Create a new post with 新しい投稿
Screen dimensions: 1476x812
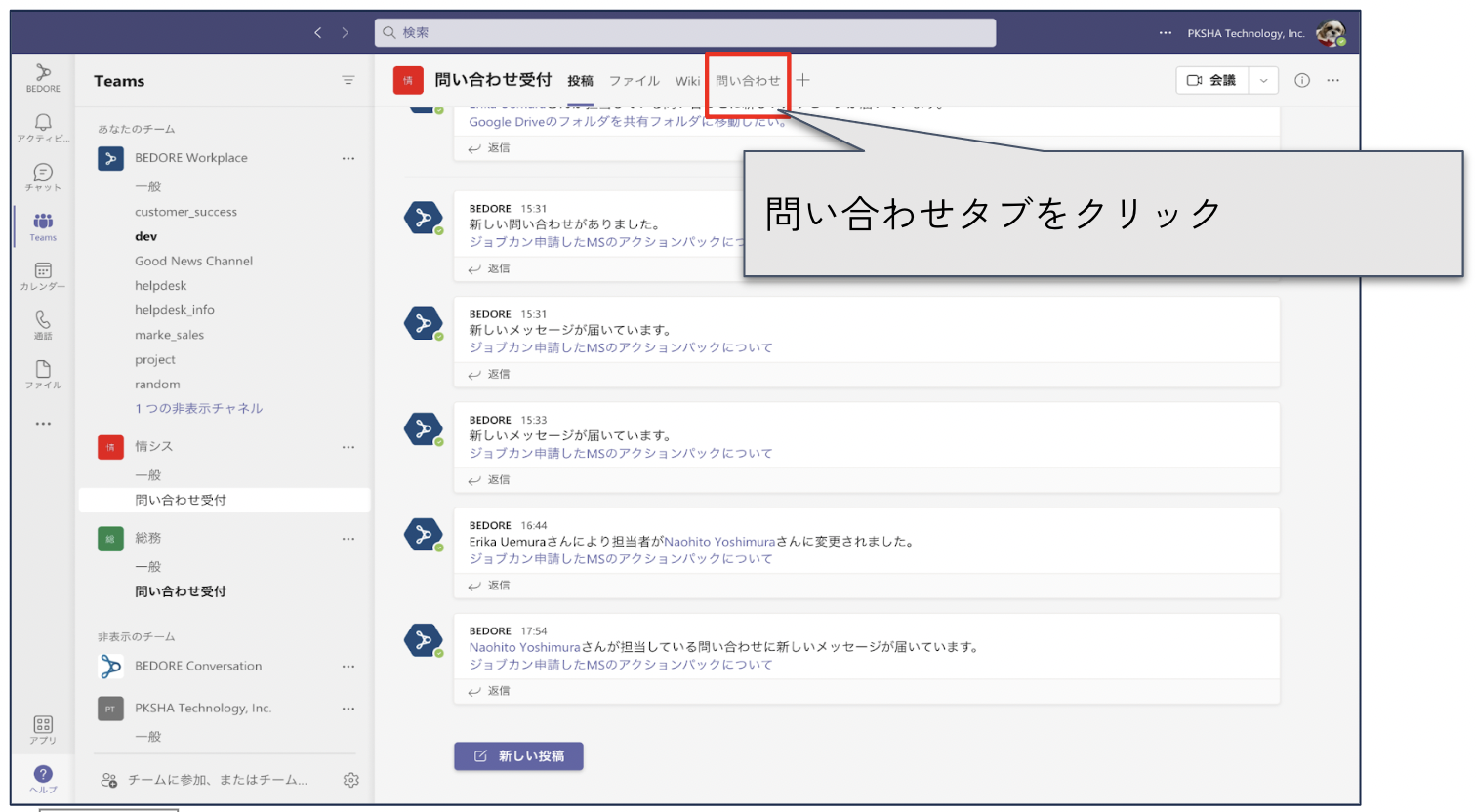518,756
